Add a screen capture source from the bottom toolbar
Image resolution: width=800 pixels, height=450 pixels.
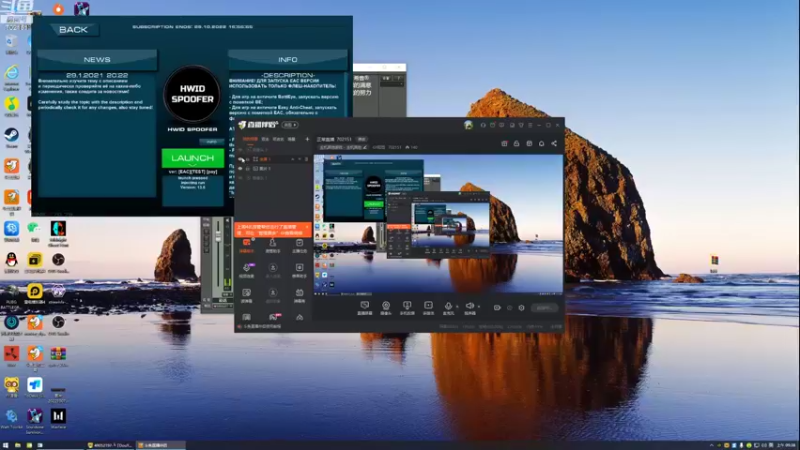point(365,308)
